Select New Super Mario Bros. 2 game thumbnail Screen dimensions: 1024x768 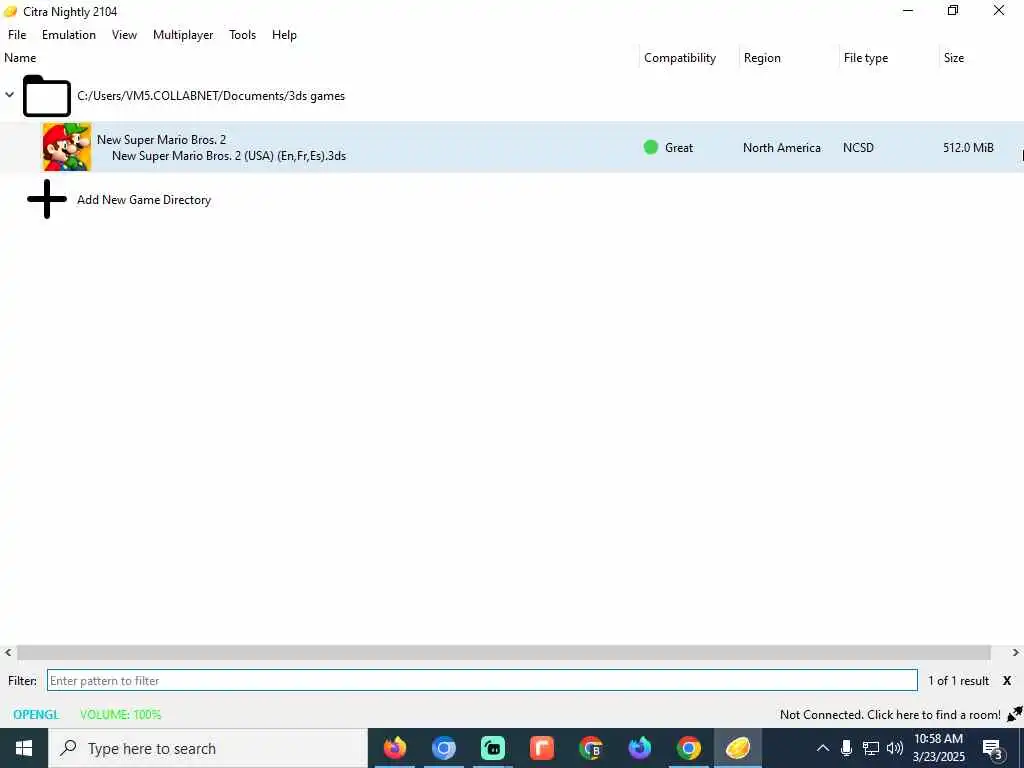67,147
